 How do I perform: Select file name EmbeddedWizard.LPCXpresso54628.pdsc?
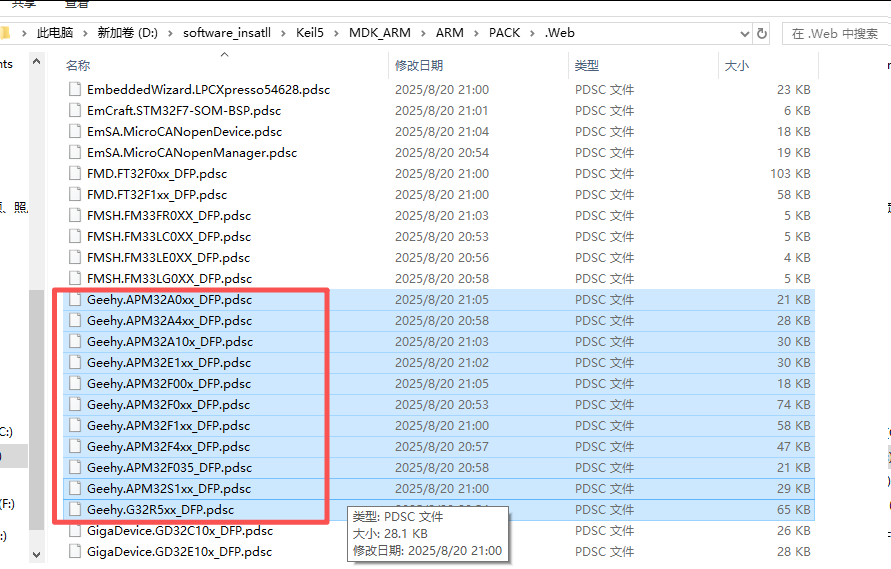tap(209, 90)
